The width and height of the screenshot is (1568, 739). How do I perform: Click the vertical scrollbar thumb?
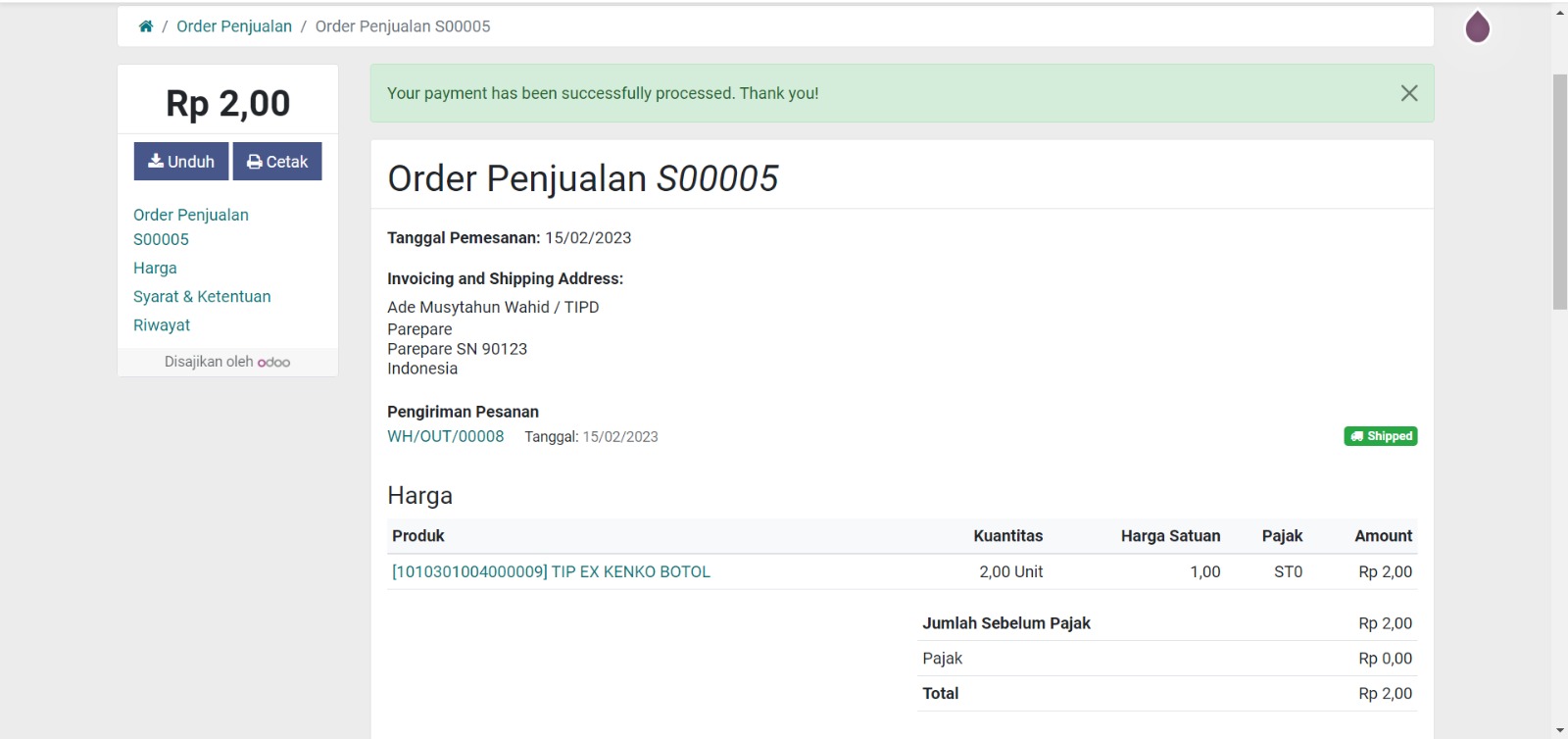1559,191
